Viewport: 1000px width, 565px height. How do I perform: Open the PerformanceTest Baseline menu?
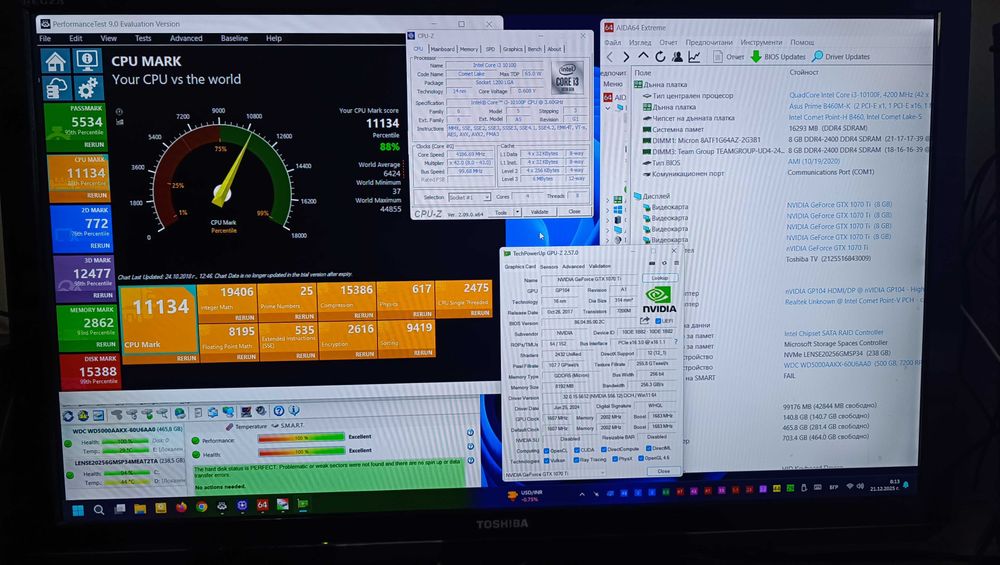234,38
